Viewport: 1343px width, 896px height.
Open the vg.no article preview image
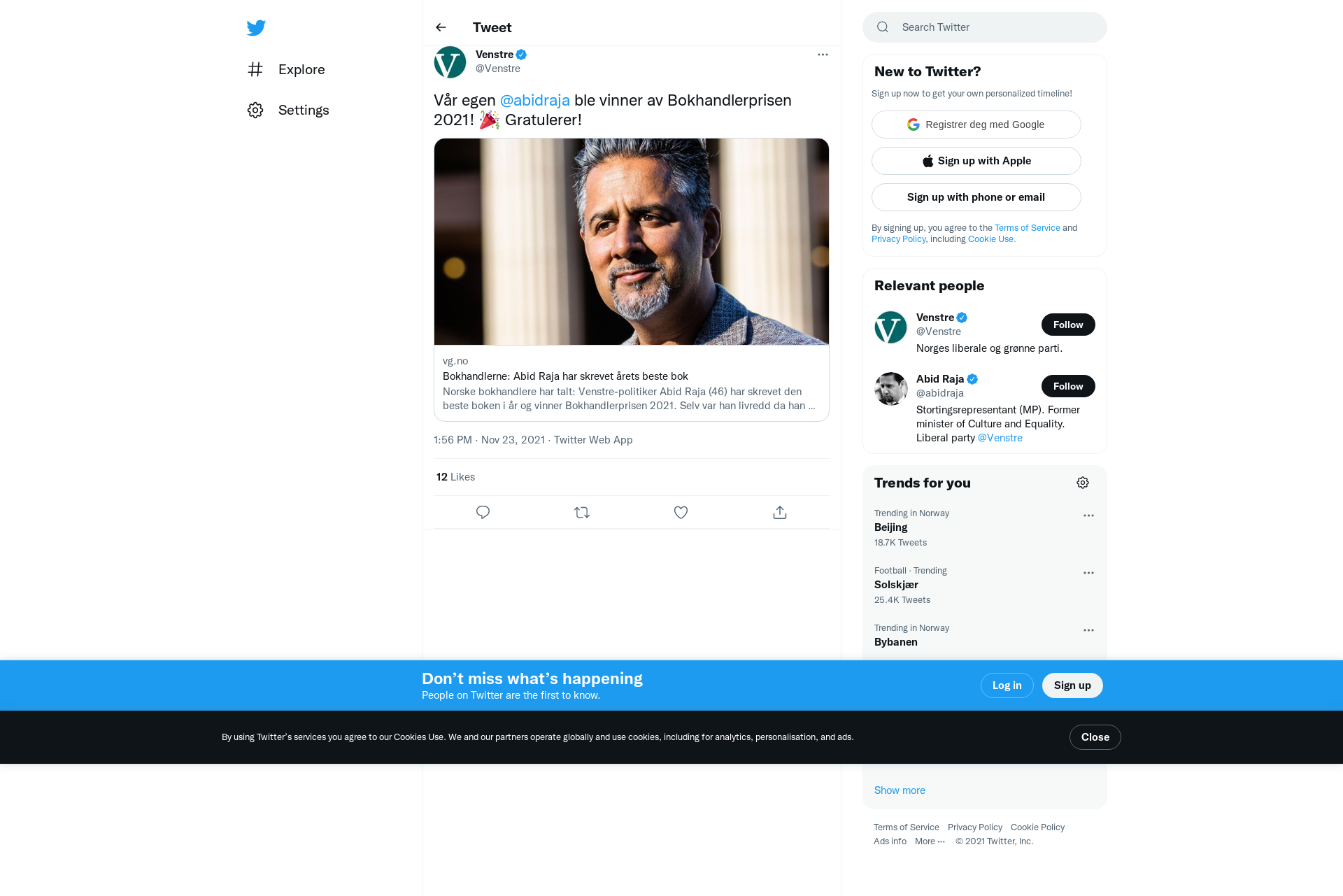coord(632,241)
